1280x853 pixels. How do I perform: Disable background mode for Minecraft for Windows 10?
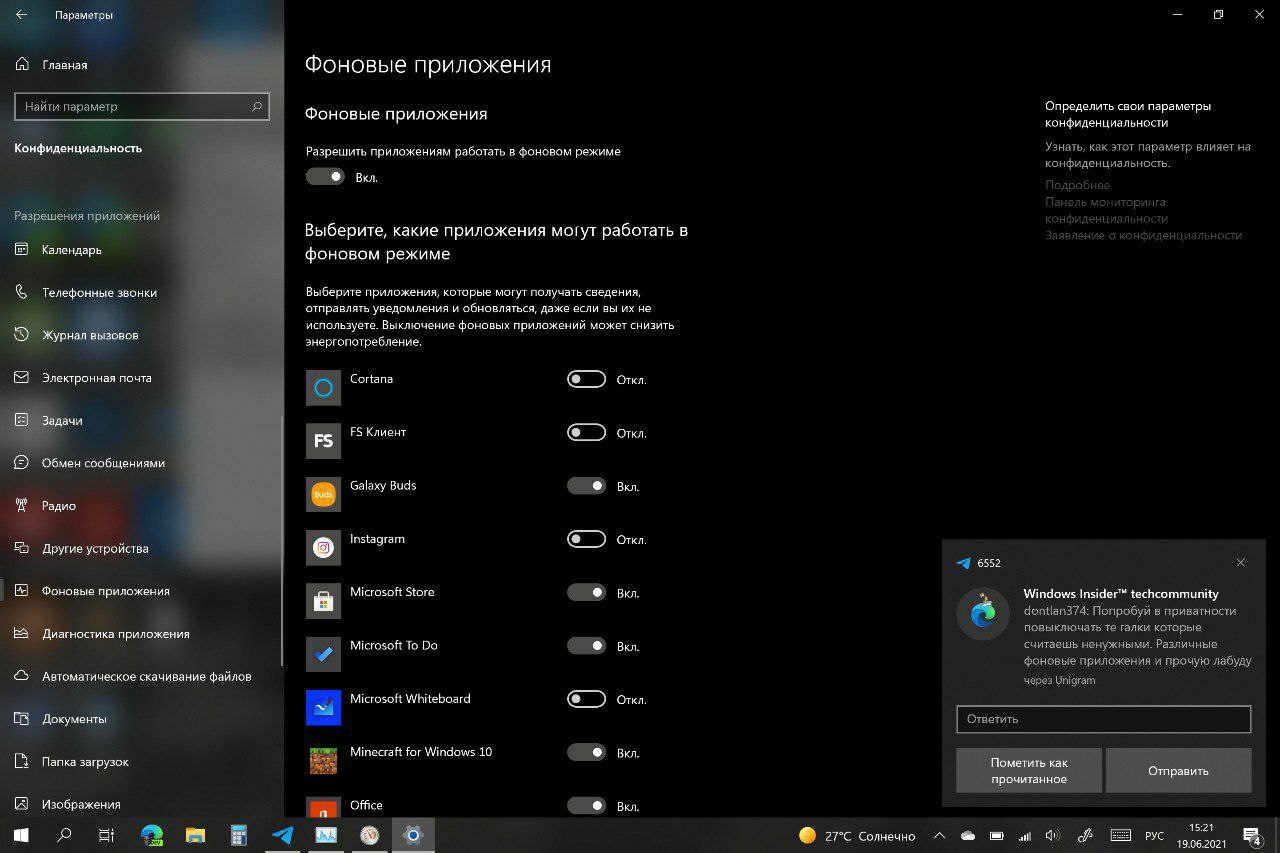click(x=586, y=752)
